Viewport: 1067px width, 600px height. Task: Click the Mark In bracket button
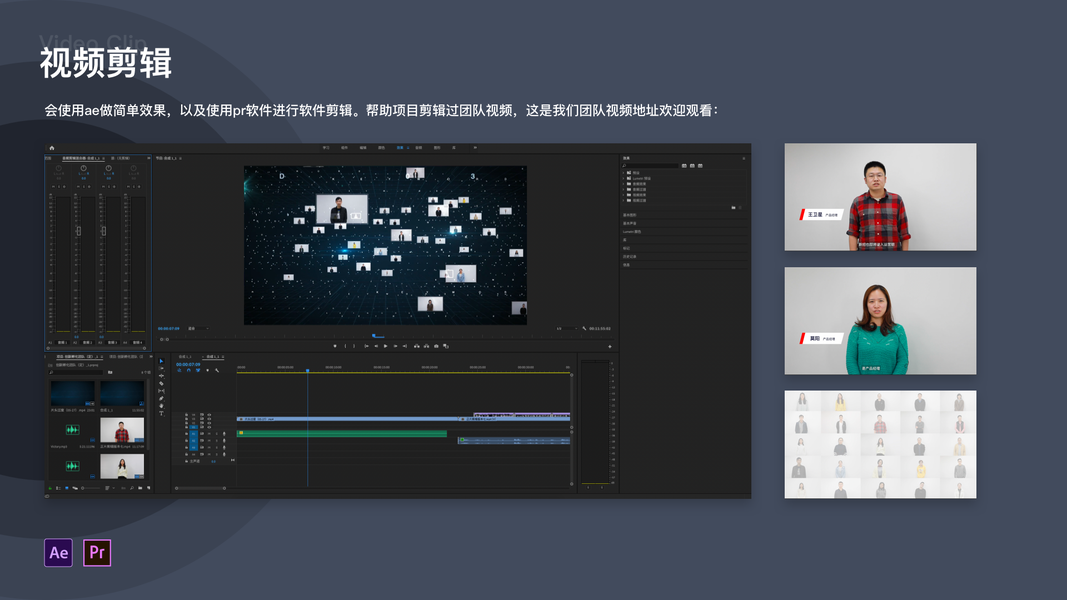(345, 346)
